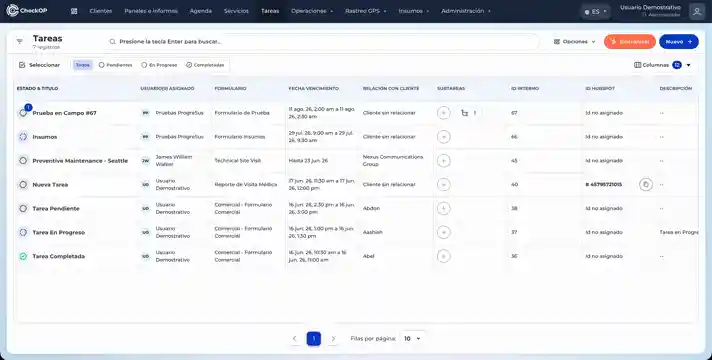Image resolution: width=712 pixels, height=360 pixels.
Task: Add subtask for Tarea Pendiente row
Action: click(444, 208)
